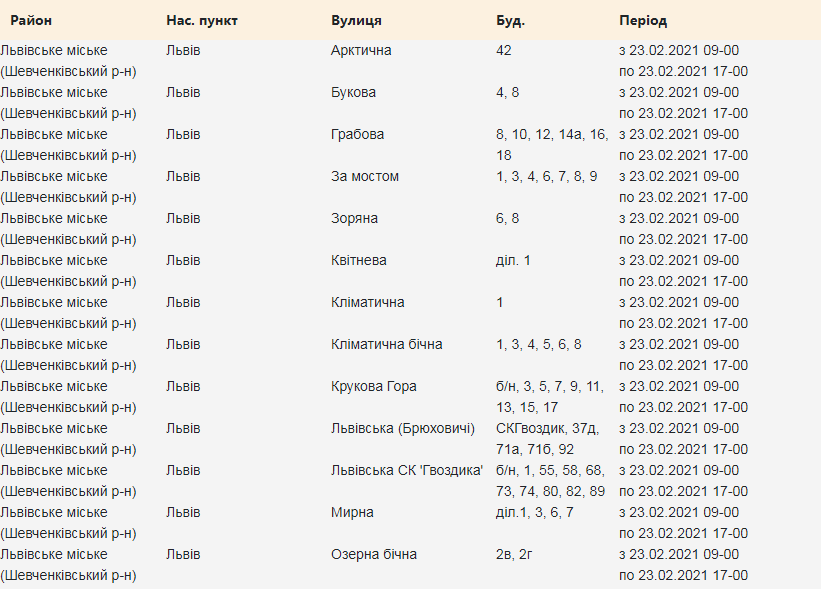The width and height of the screenshot is (821, 589).
Task: Select the 'діл. 1' building cell
Action: [x=514, y=260]
